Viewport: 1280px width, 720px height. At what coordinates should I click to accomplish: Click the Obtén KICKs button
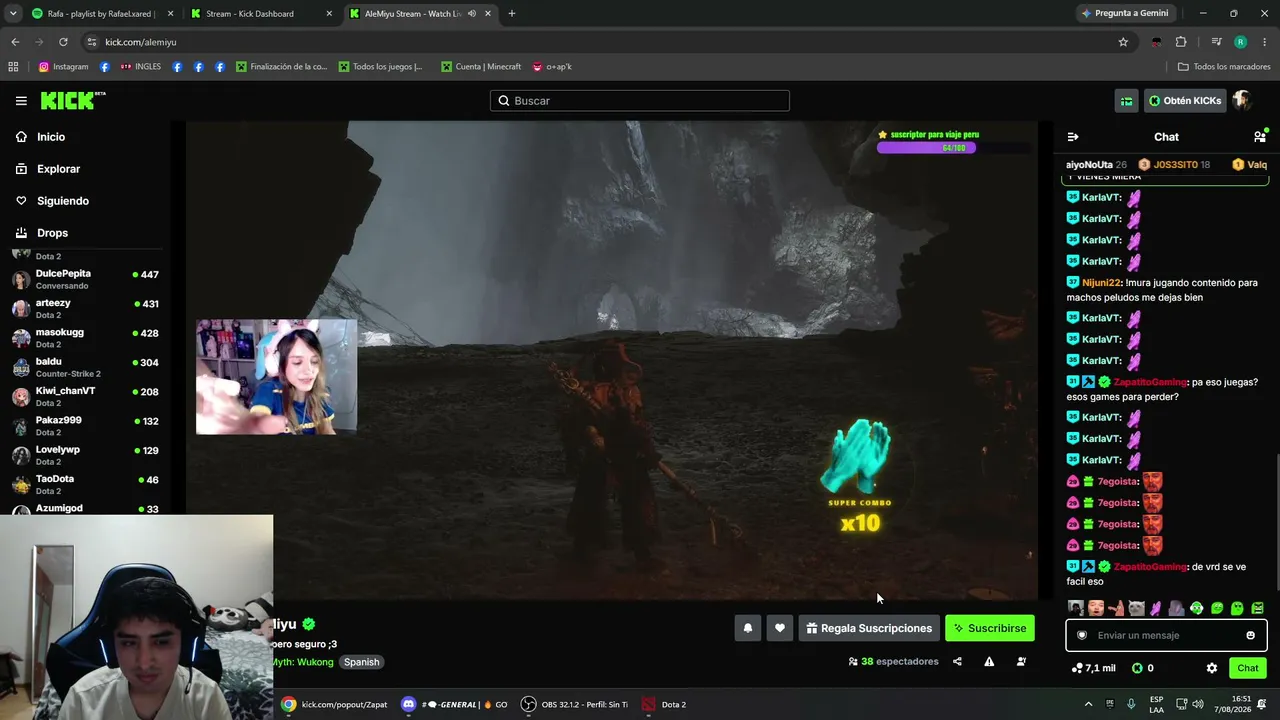[1185, 101]
